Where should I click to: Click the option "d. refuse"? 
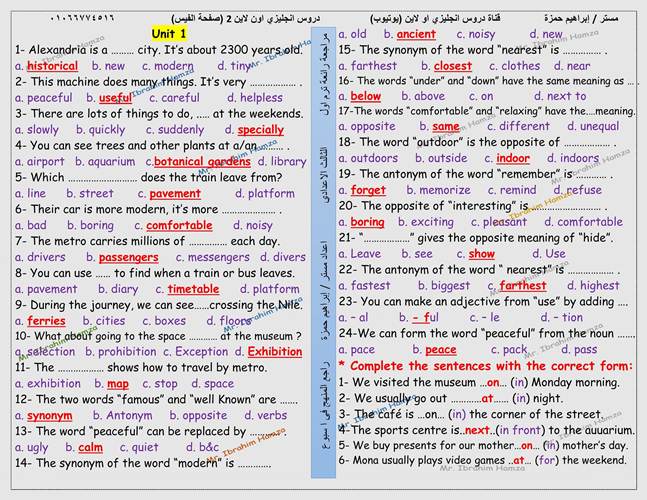click(577, 190)
